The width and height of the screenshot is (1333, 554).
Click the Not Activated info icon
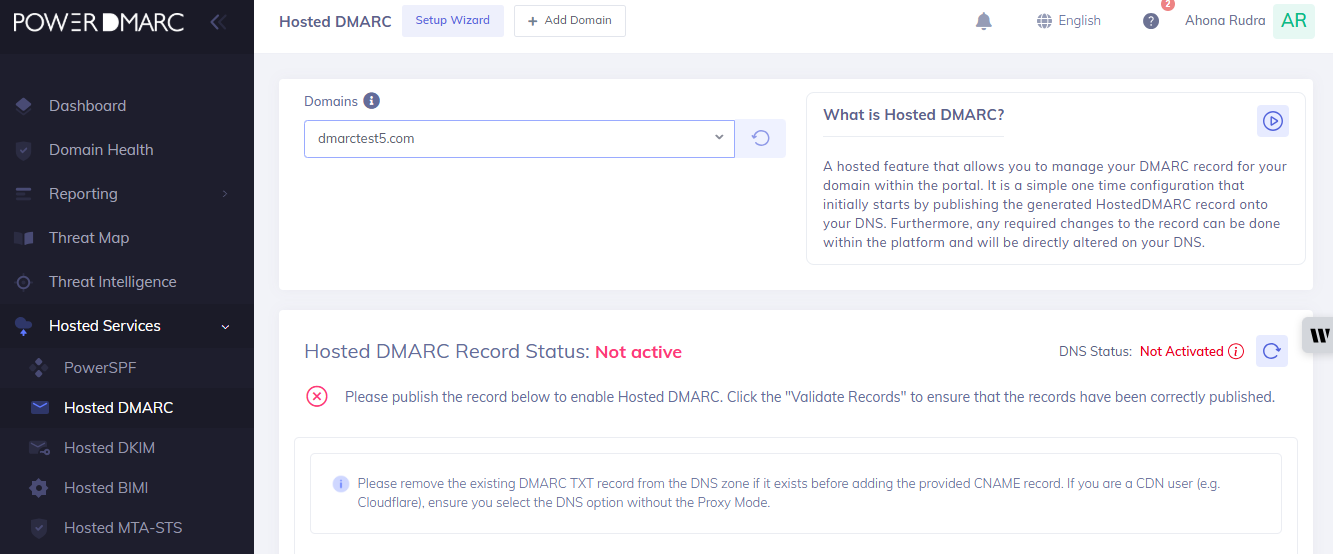point(1236,351)
